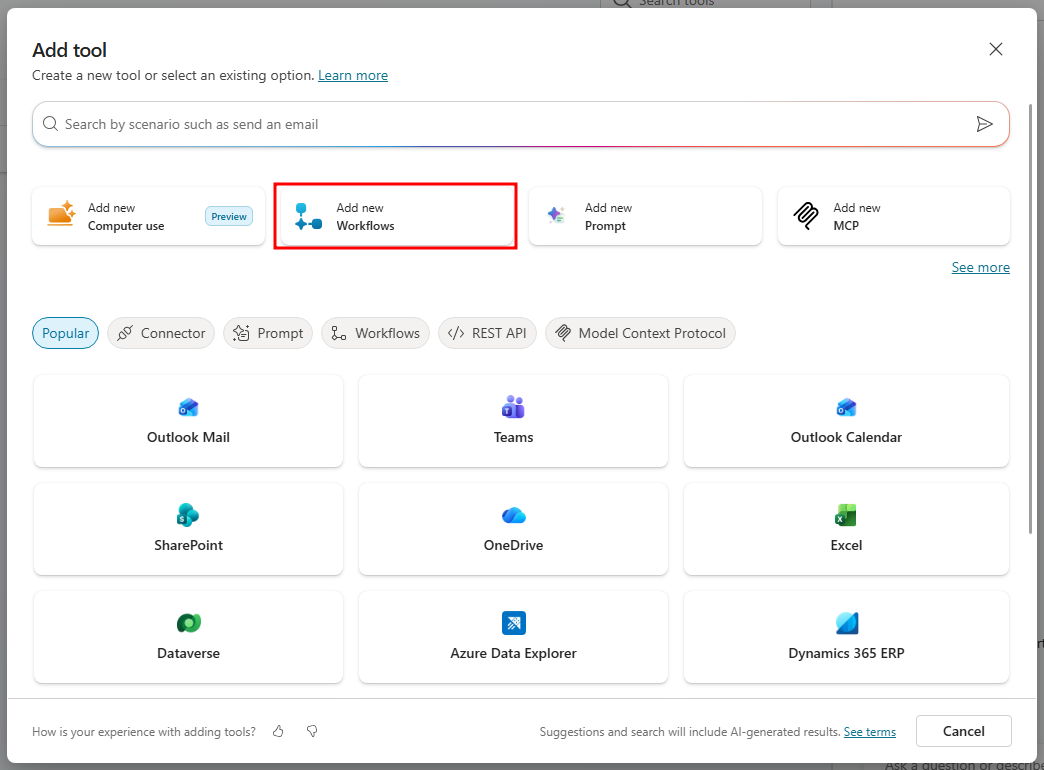Click the 'How is your experience' feedback text
This screenshot has width=1044, height=770.
coord(144,731)
